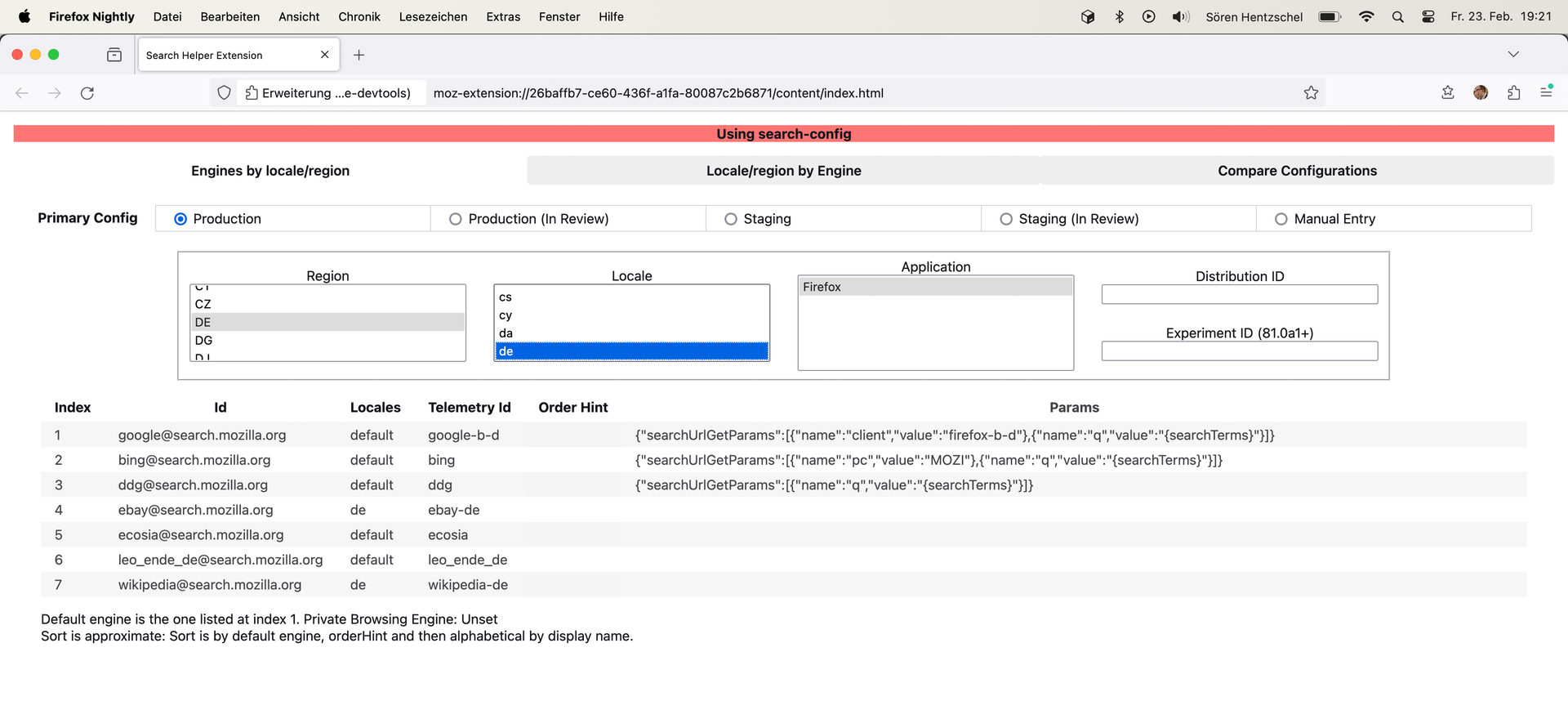Screen dimensions: 1568x701
Task: Bookmark this page with the star icon
Action: pyautogui.click(x=1311, y=93)
